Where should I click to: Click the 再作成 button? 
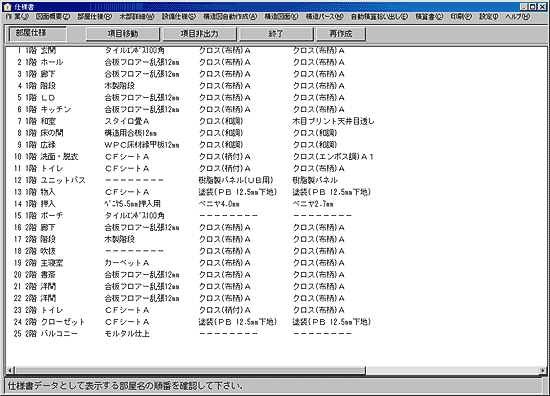(x=341, y=34)
